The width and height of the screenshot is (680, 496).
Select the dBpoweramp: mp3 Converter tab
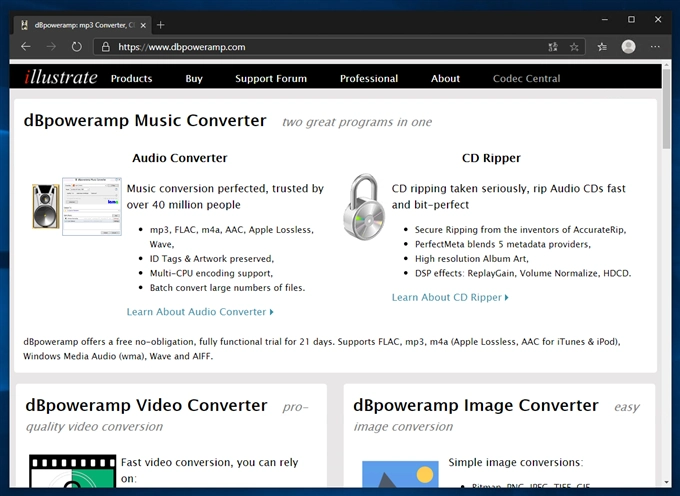point(82,25)
